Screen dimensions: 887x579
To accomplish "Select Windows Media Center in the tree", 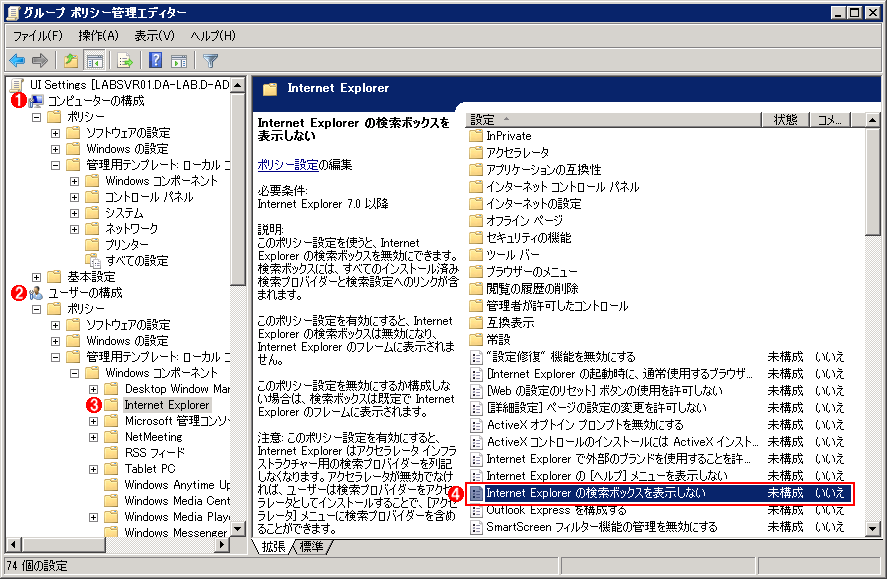I will [x=177, y=501].
